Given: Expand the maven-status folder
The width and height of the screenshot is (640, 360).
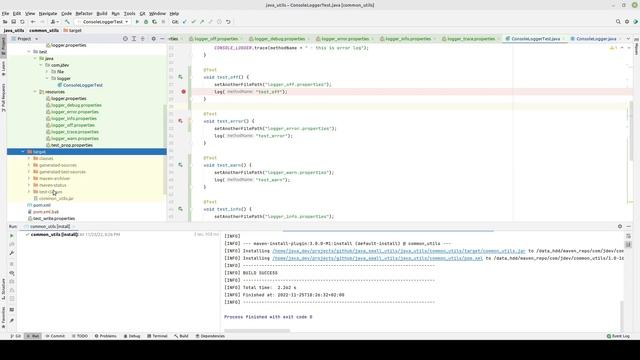Looking at the screenshot, I should pos(29,185).
